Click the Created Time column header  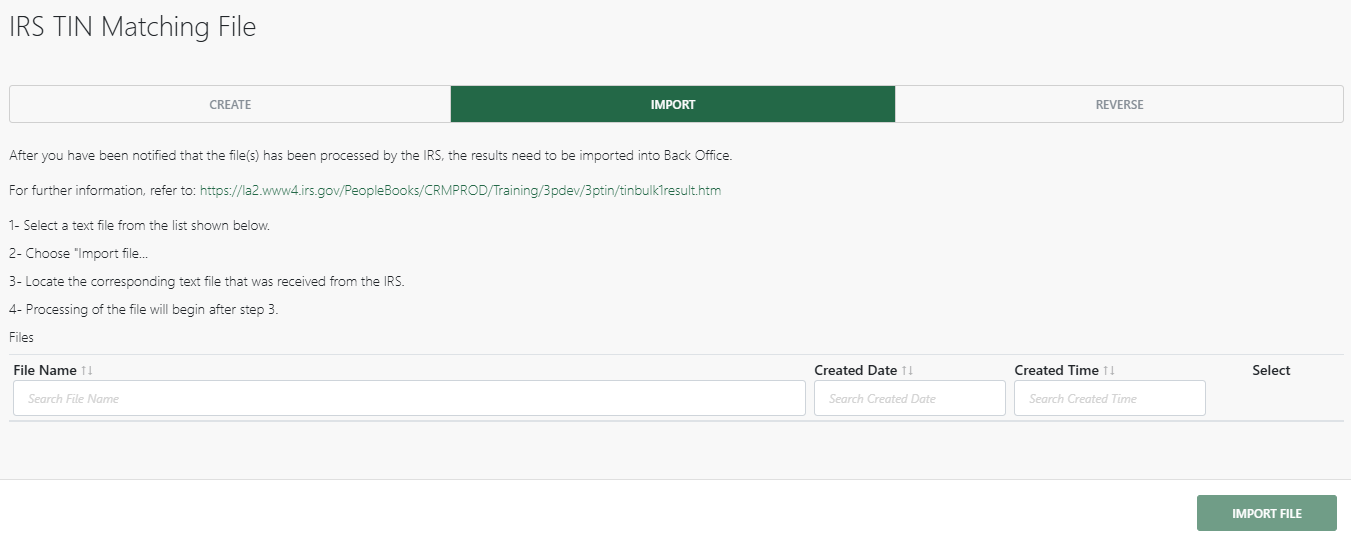[1056, 370]
